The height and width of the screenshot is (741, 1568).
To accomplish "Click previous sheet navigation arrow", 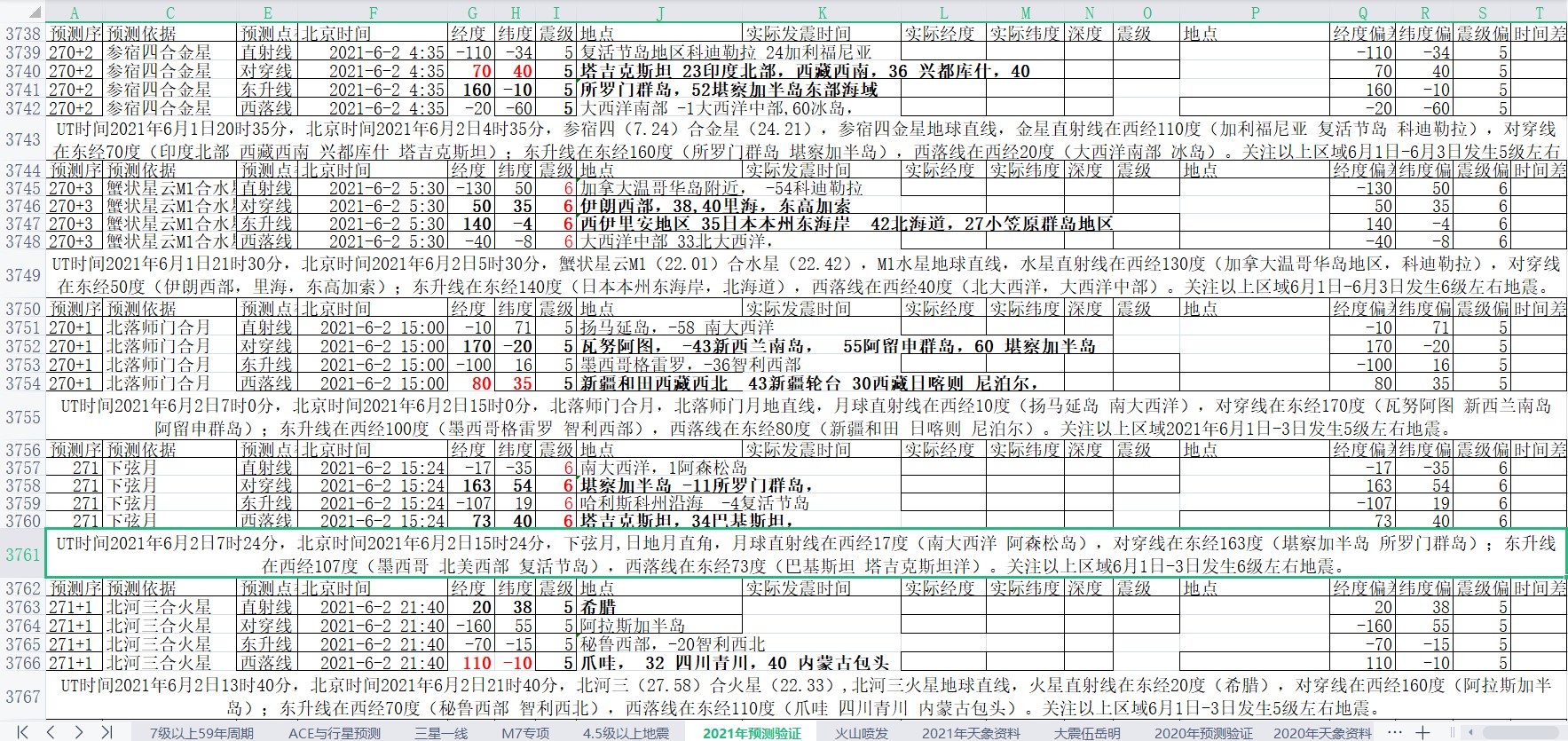I will coord(51,732).
